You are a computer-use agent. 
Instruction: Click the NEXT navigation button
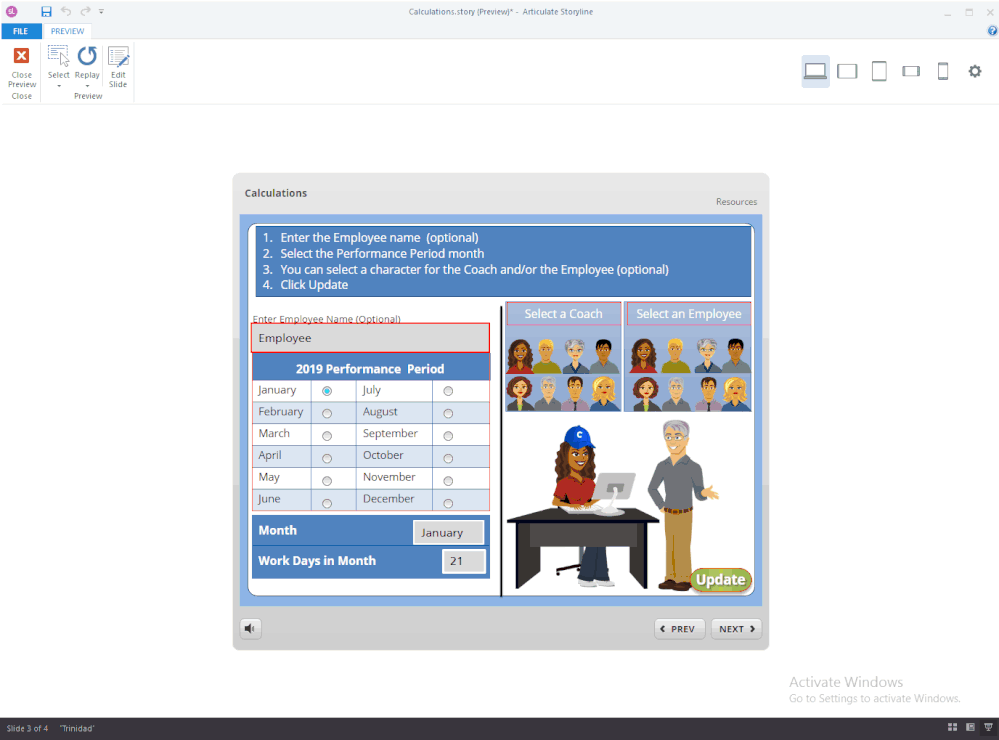736,629
